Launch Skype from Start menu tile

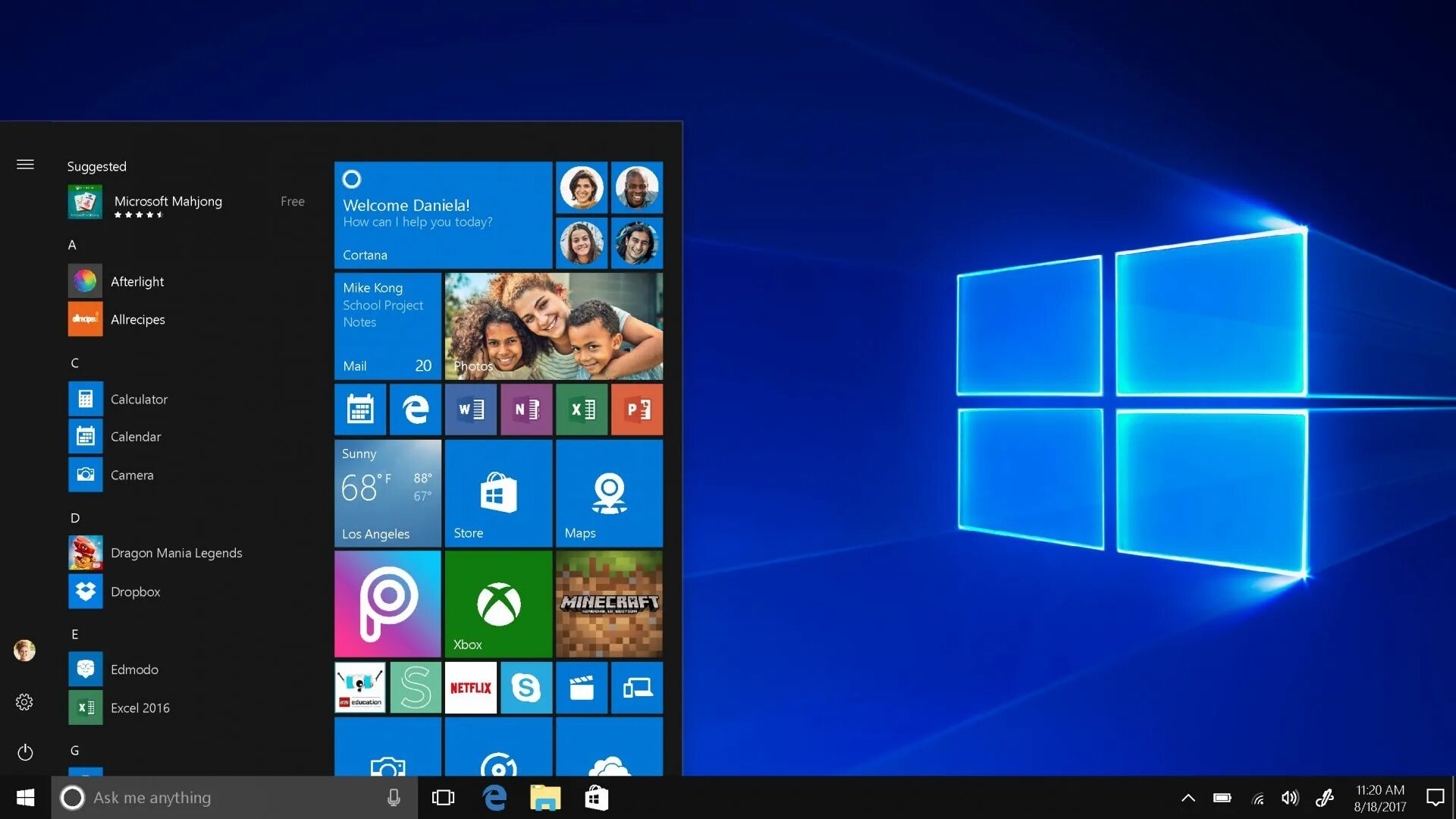click(x=526, y=688)
